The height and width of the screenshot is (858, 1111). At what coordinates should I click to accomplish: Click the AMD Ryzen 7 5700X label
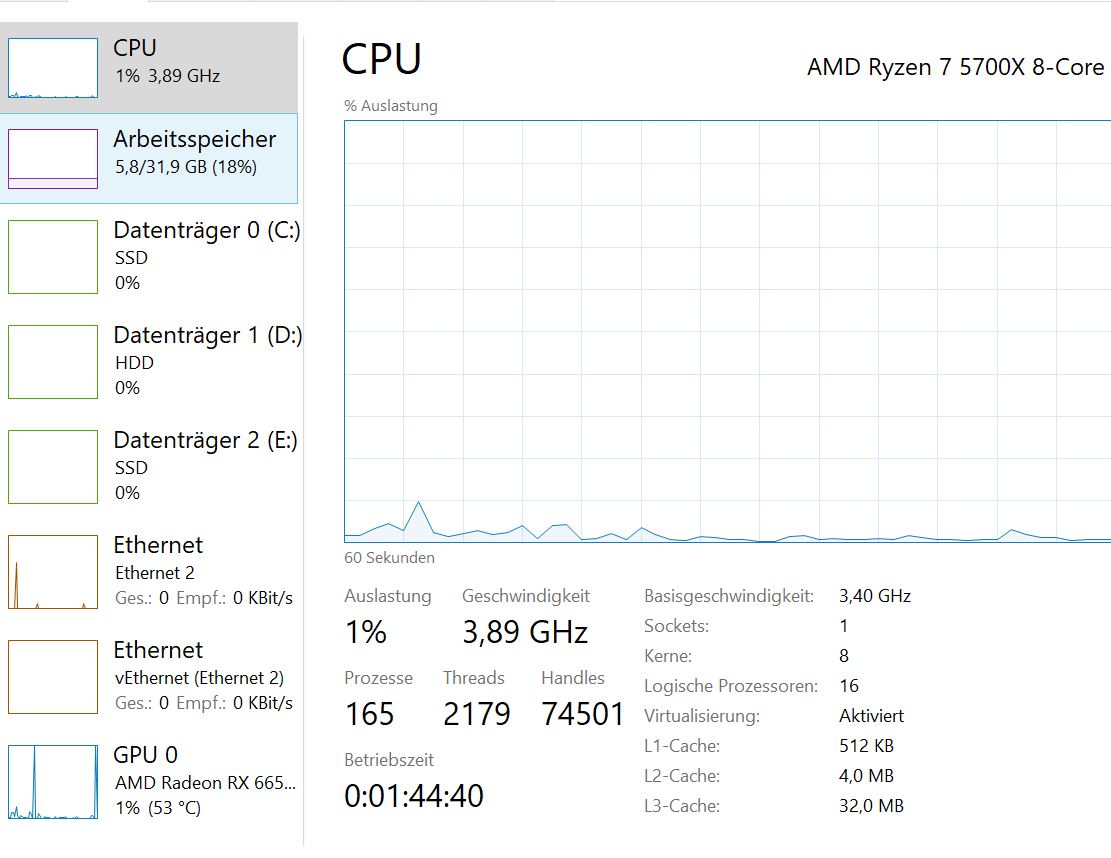(955, 67)
